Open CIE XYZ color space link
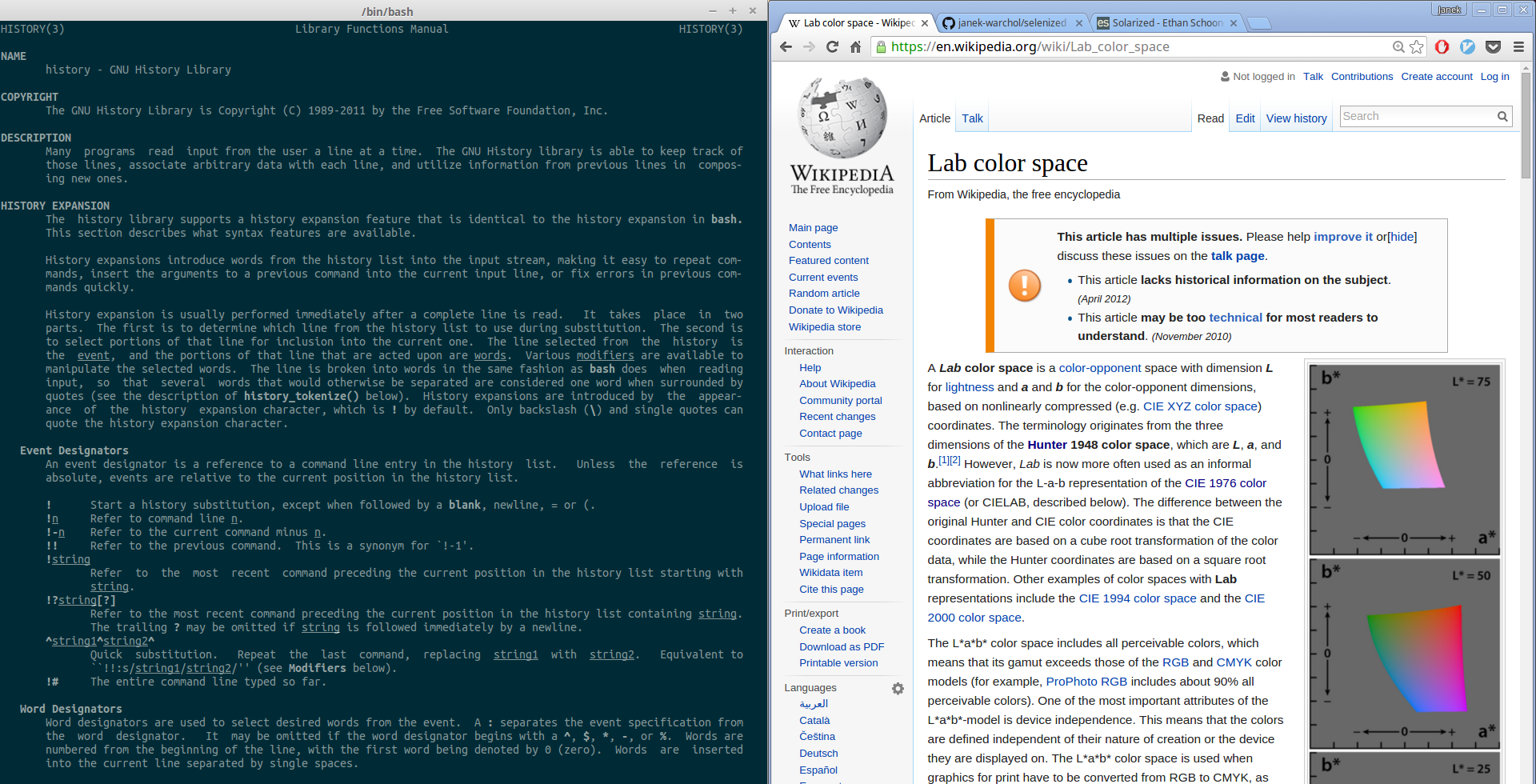 coord(1200,406)
